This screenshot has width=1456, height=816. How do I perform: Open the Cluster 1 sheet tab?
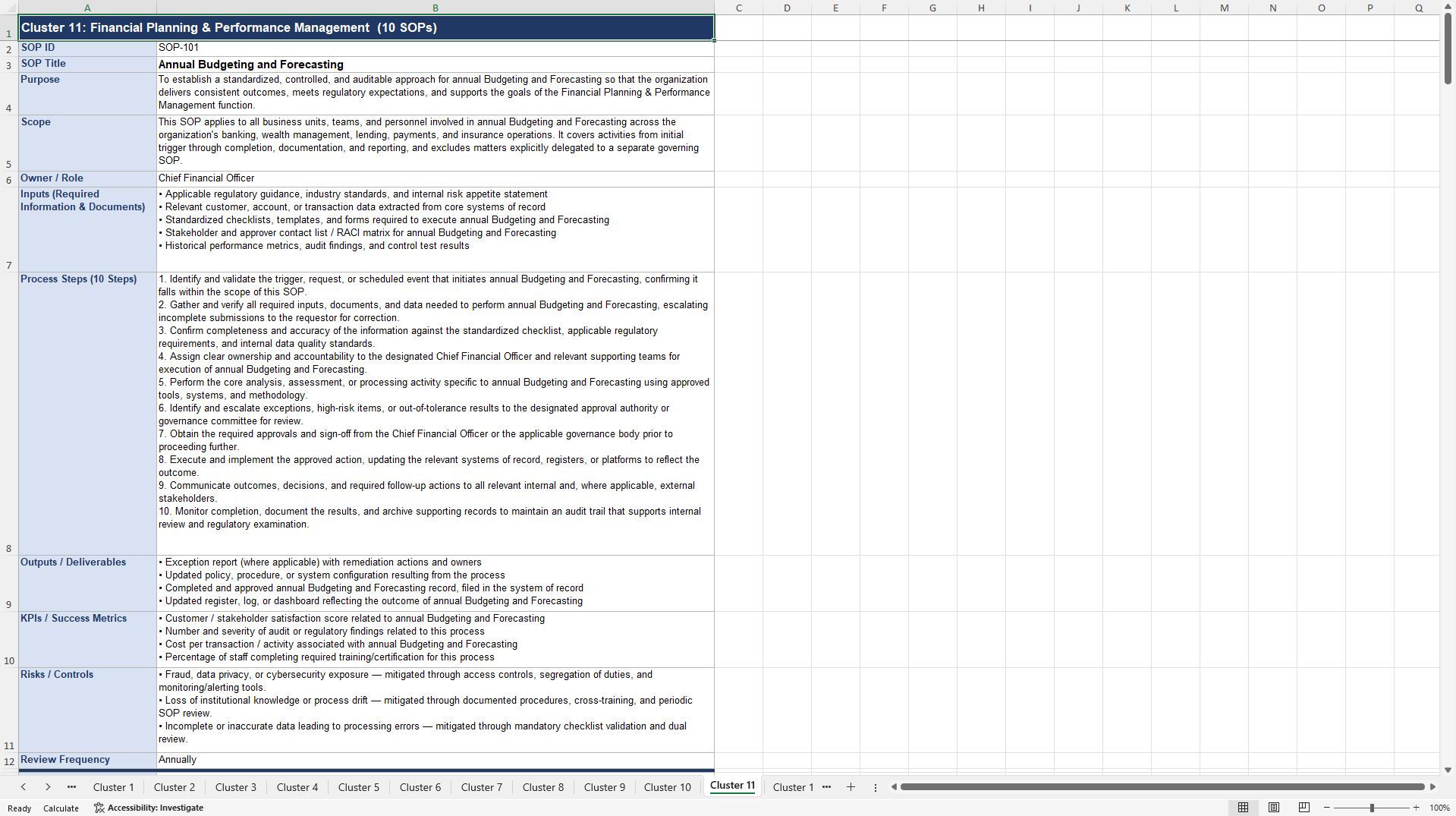(113, 787)
